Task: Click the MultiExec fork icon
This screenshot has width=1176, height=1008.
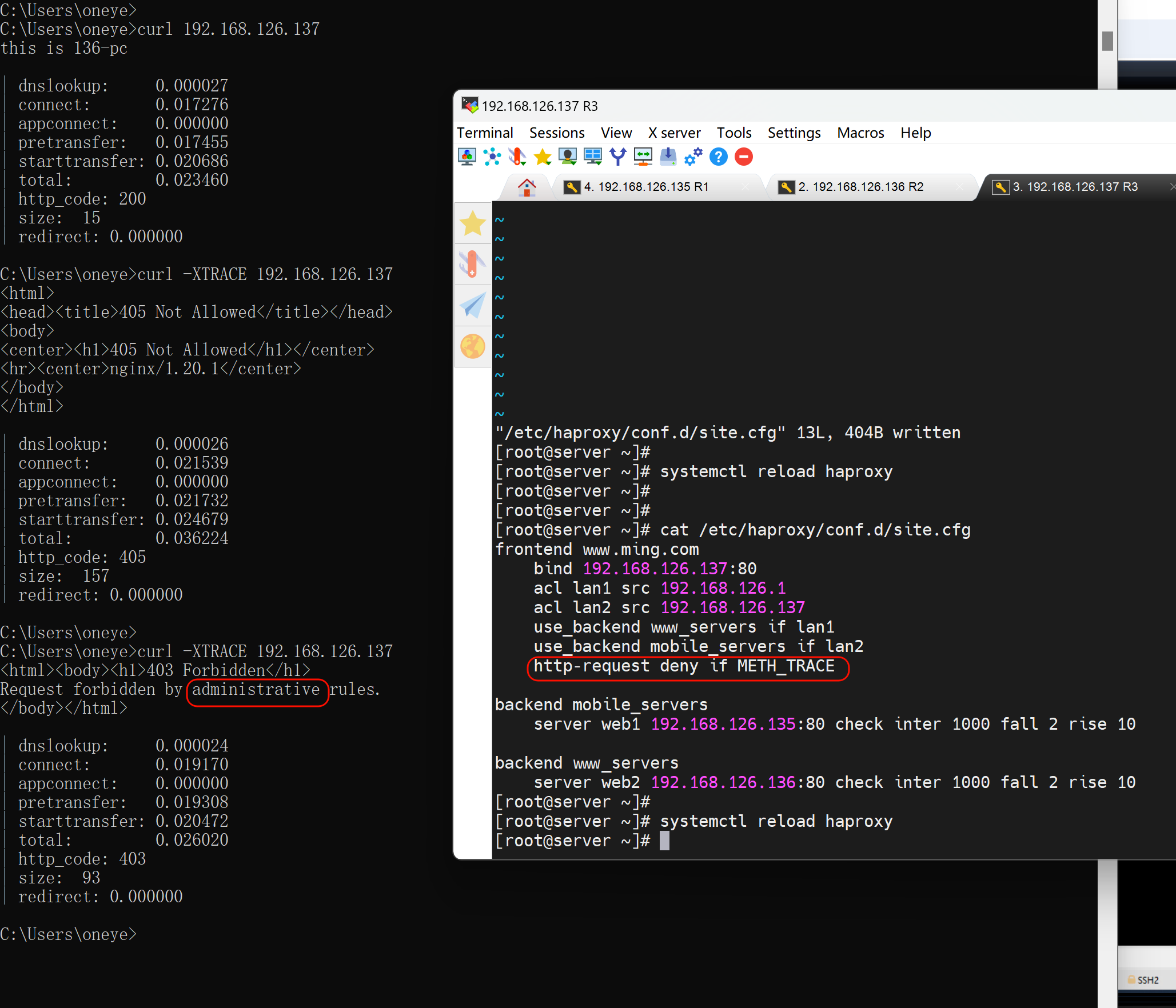Action: (617, 157)
